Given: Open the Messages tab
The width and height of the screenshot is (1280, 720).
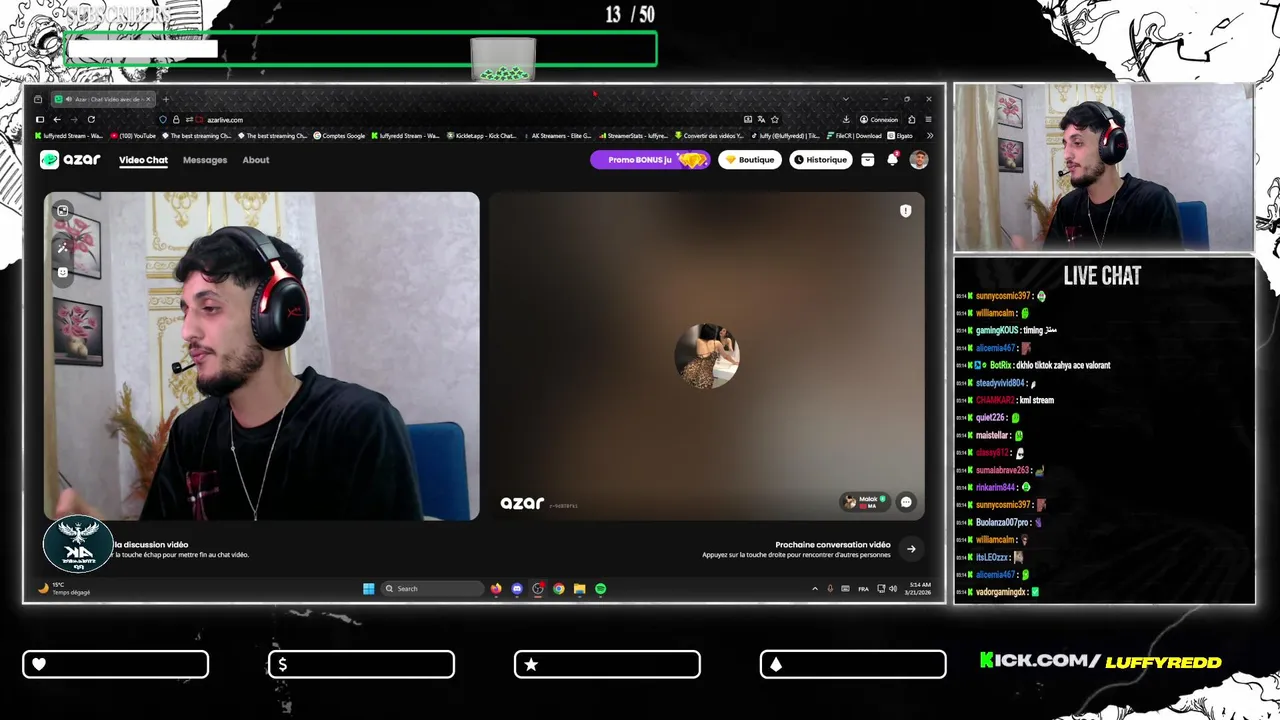Looking at the screenshot, I should tap(205, 160).
